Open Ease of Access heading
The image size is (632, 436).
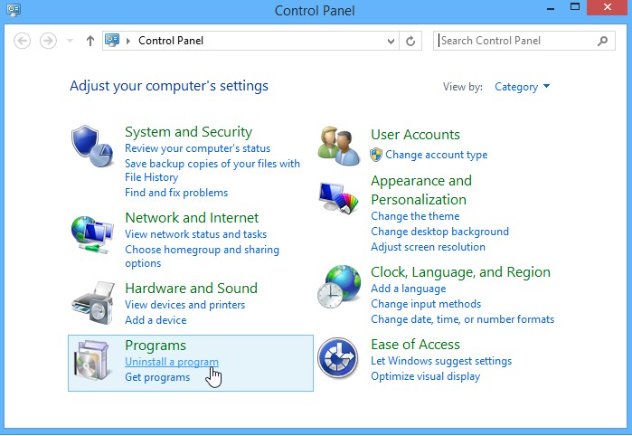click(x=415, y=345)
